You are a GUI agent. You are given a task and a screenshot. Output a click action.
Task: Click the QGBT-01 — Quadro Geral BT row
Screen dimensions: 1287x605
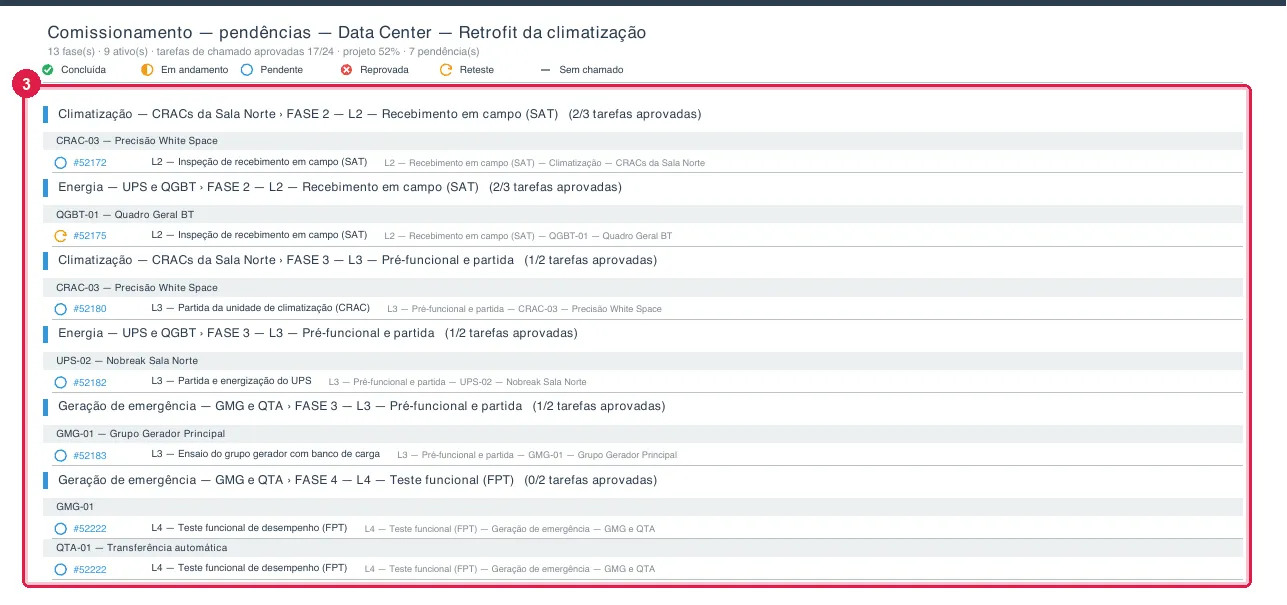(x=645, y=214)
